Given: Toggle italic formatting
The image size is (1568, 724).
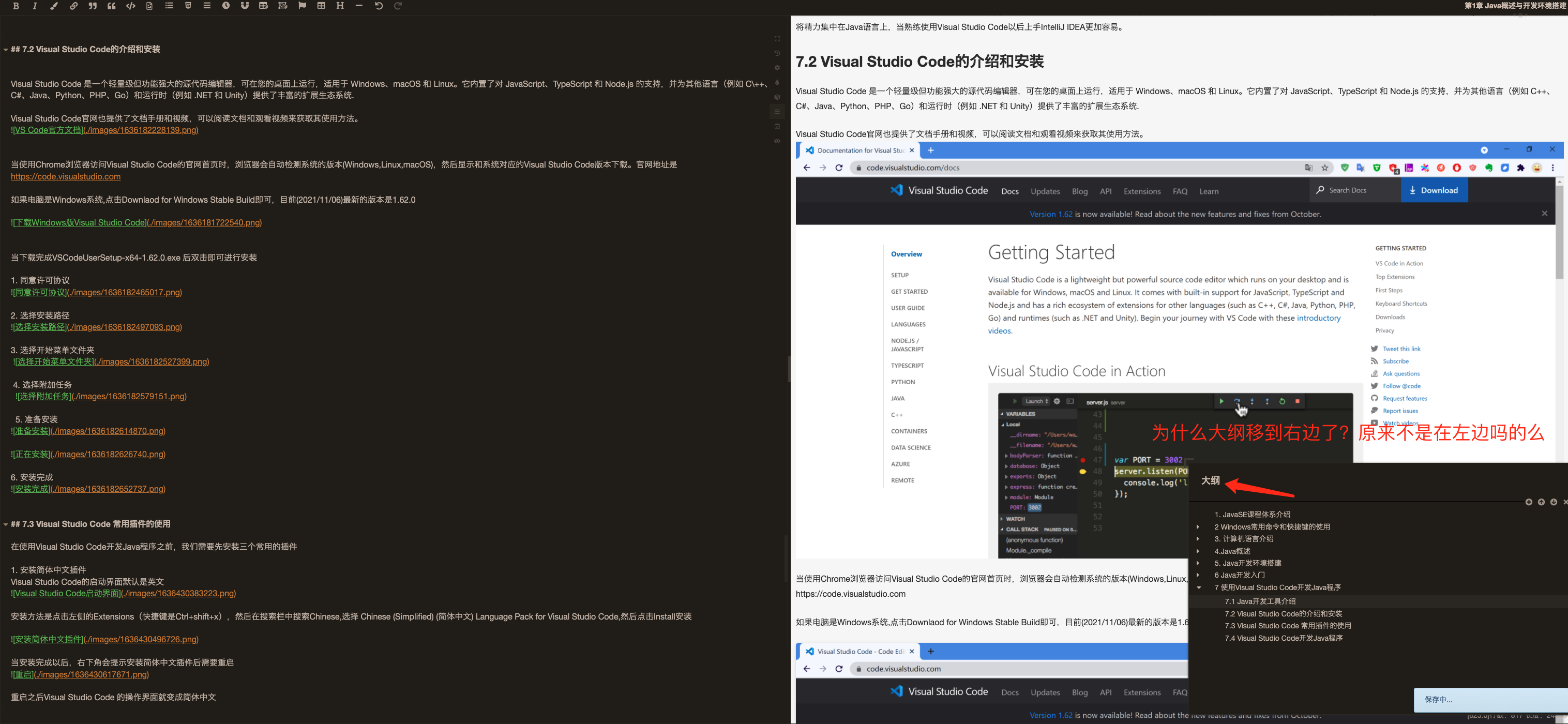Looking at the screenshot, I should click(x=35, y=6).
